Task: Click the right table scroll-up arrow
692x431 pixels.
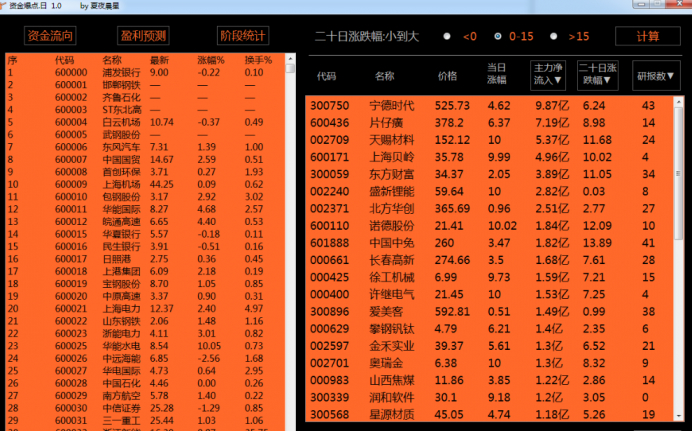Action: [x=679, y=102]
